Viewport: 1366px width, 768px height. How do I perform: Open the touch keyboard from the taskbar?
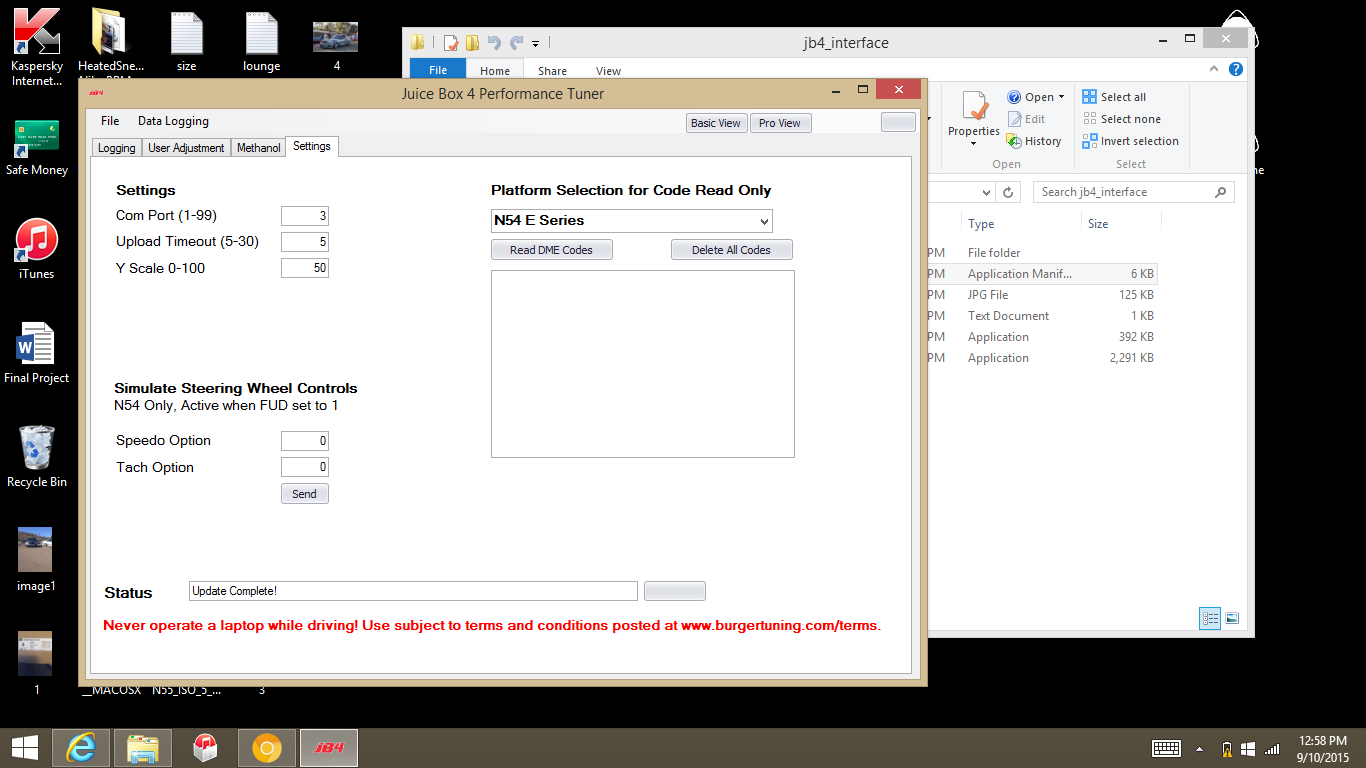point(1167,748)
